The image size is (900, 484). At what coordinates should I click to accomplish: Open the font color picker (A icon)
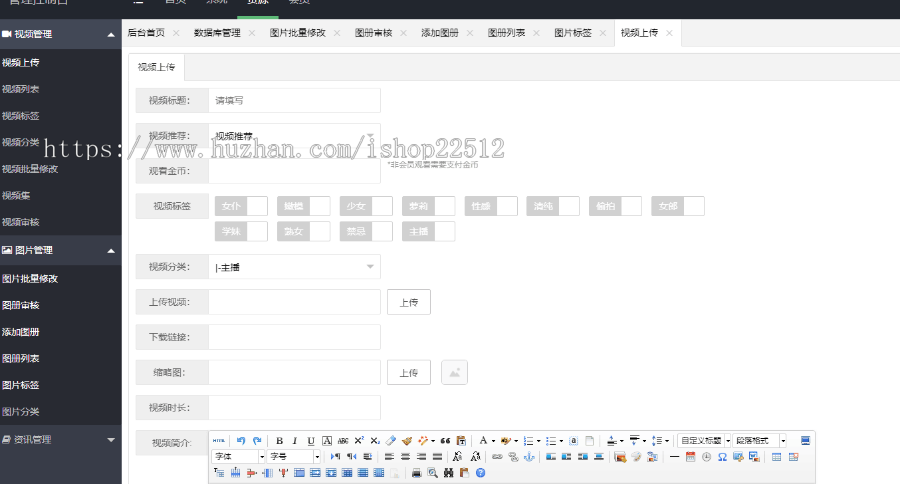tap(484, 441)
